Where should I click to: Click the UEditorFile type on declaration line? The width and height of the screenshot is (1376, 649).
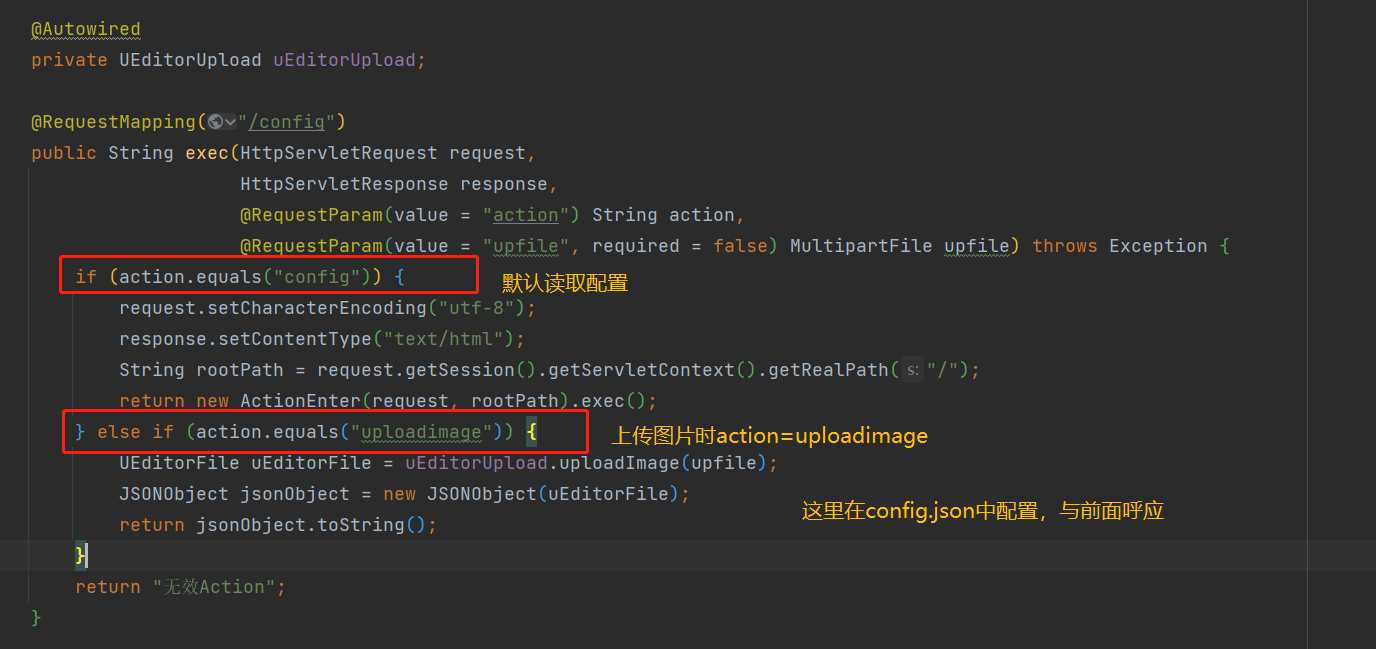pos(179,463)
